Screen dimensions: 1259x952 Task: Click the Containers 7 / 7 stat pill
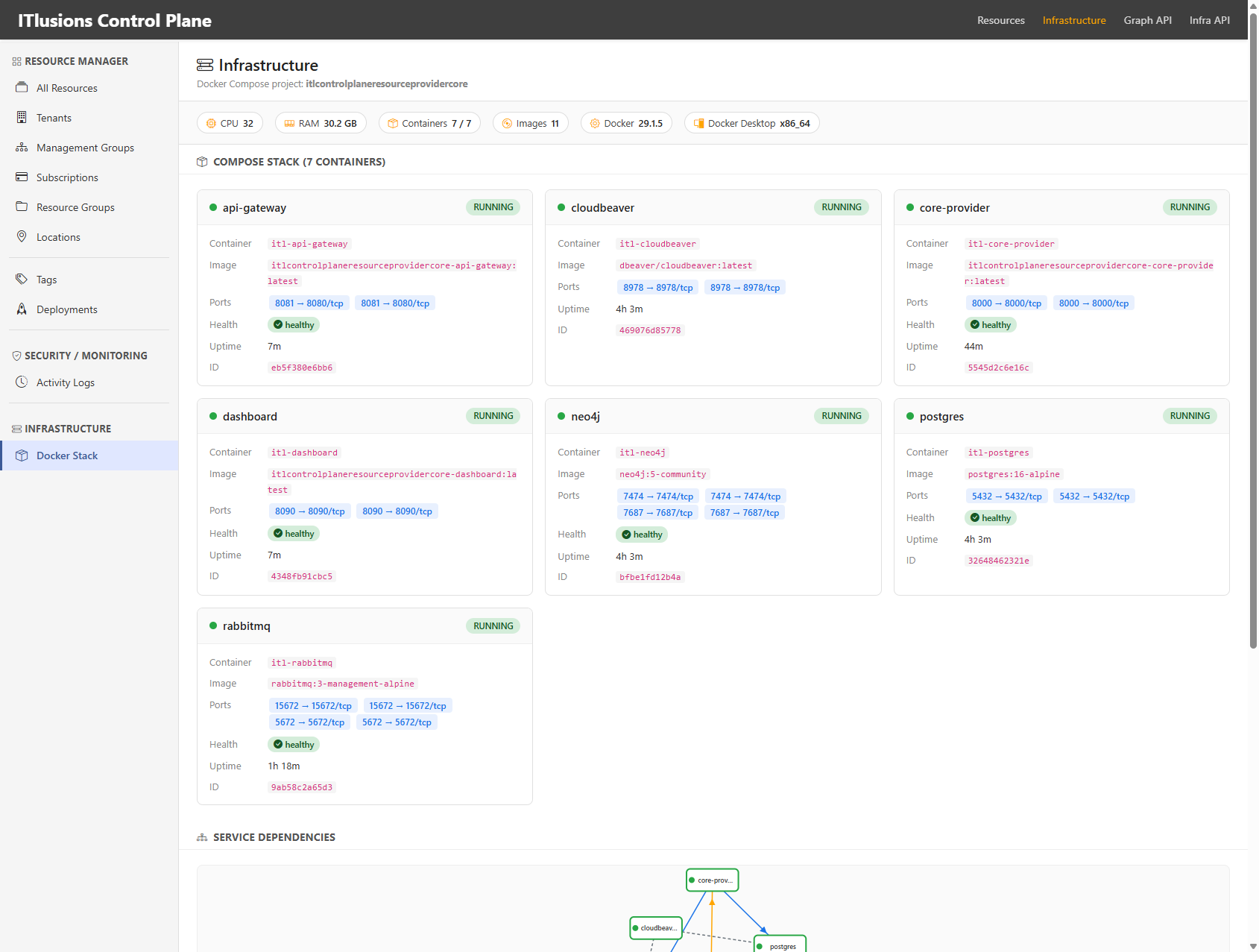click(429, 124)
